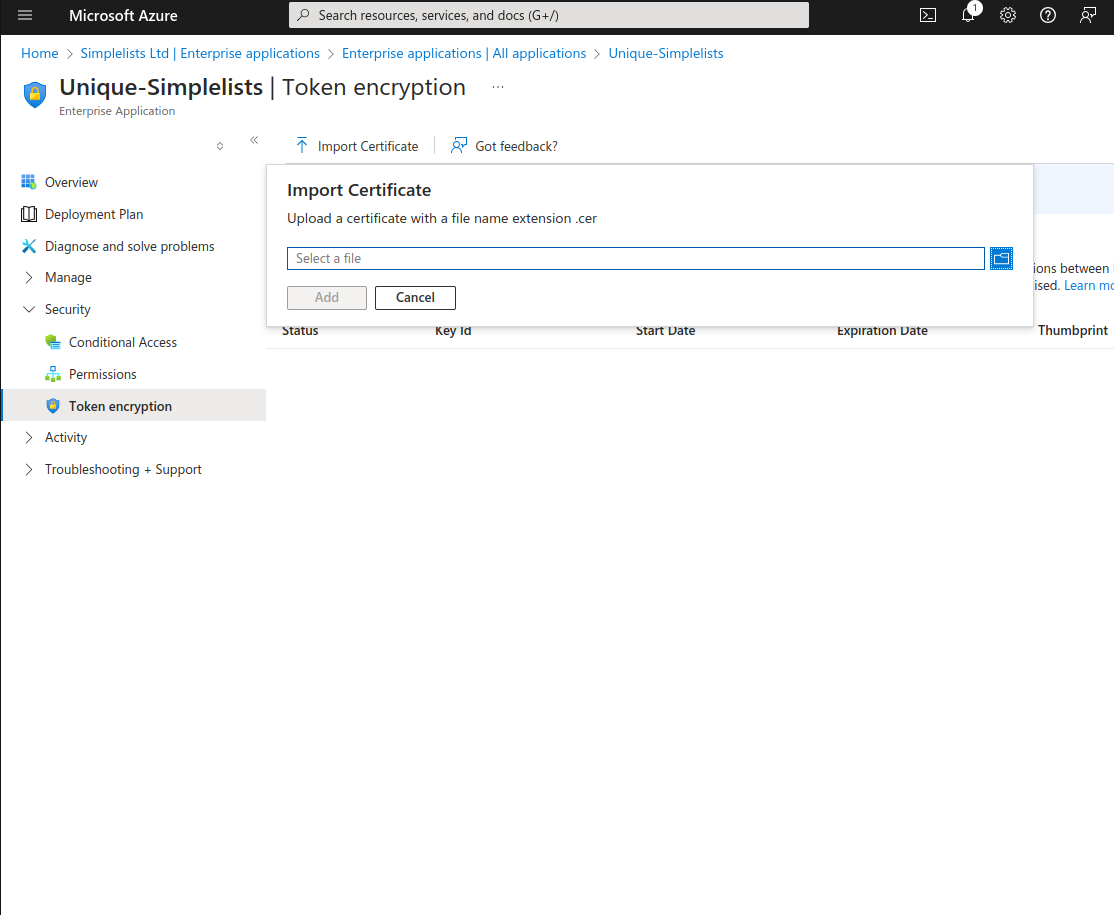Expand the Activity section chevron
The image size is (1114, 915).
click(x=28, y=437)
